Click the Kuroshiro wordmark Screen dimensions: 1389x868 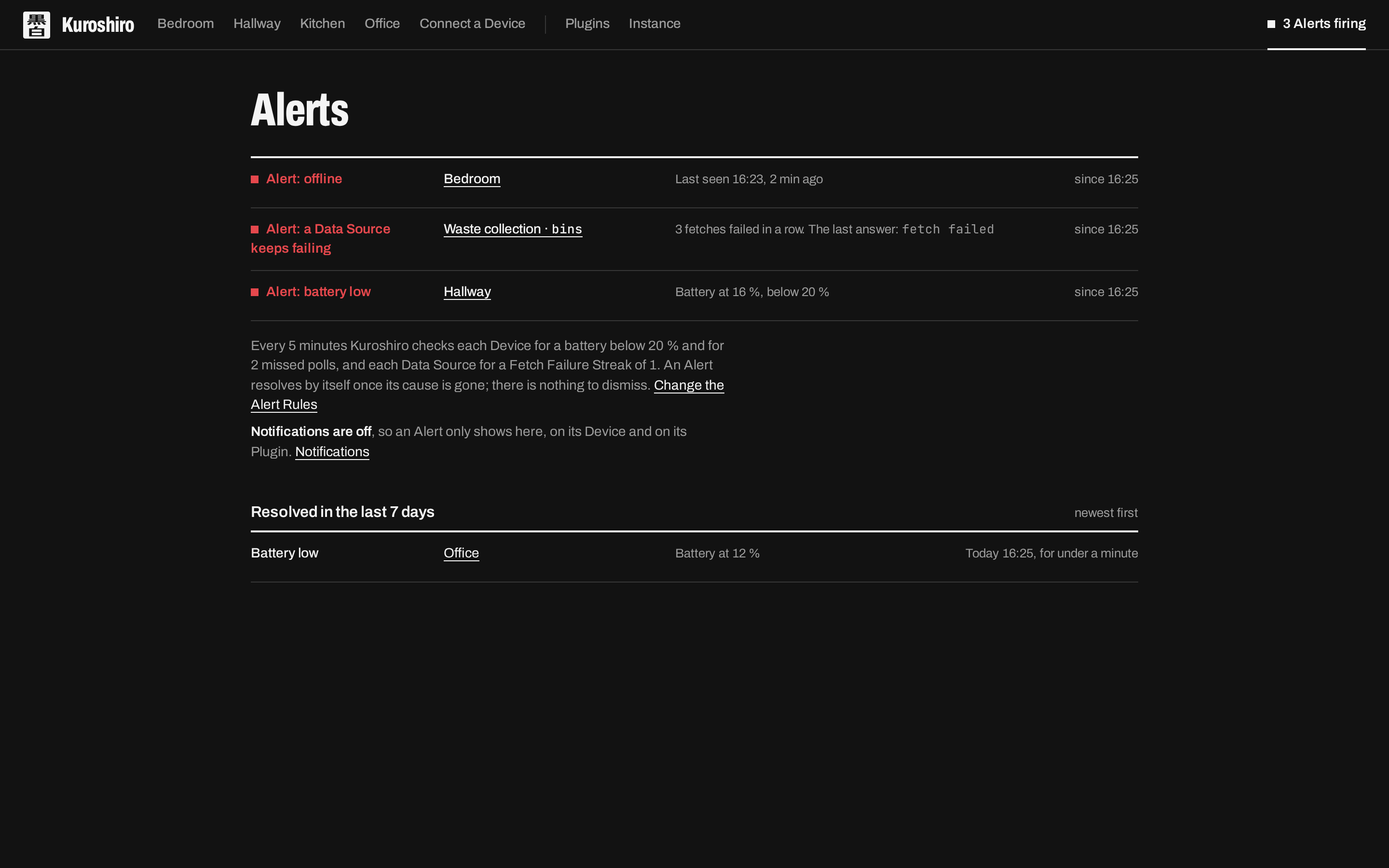(98, 25)
